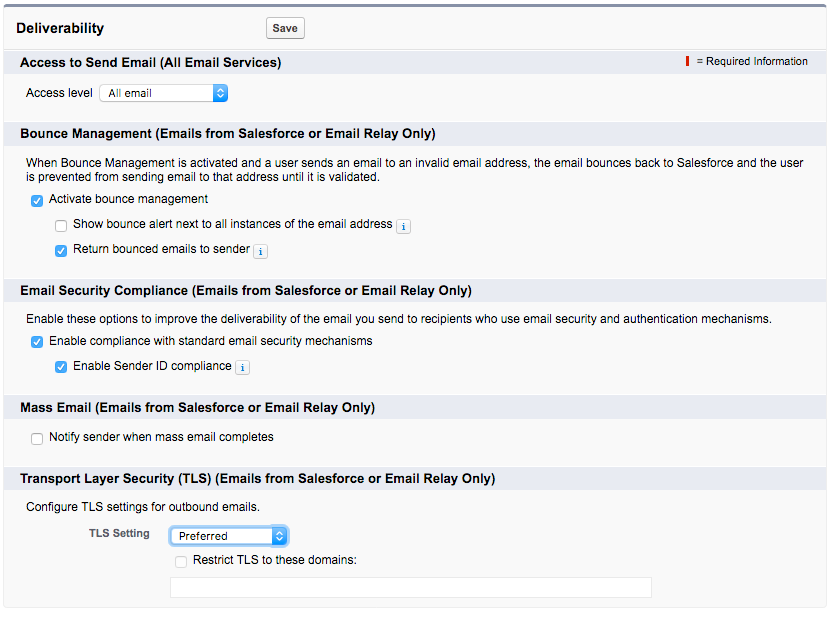831x623 pixels.
Task: Expand the TLS Setting dropdown
Action: pos(229,536)
